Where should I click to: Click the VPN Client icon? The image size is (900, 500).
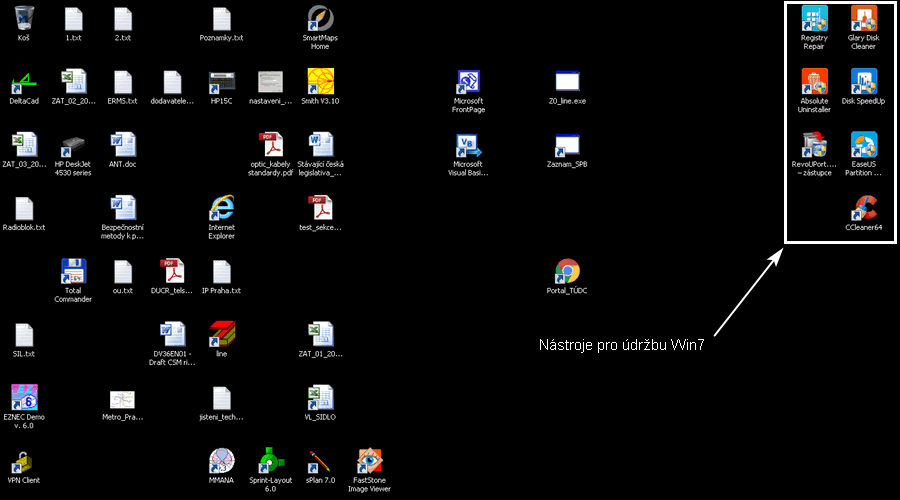[x=24, y=460]
